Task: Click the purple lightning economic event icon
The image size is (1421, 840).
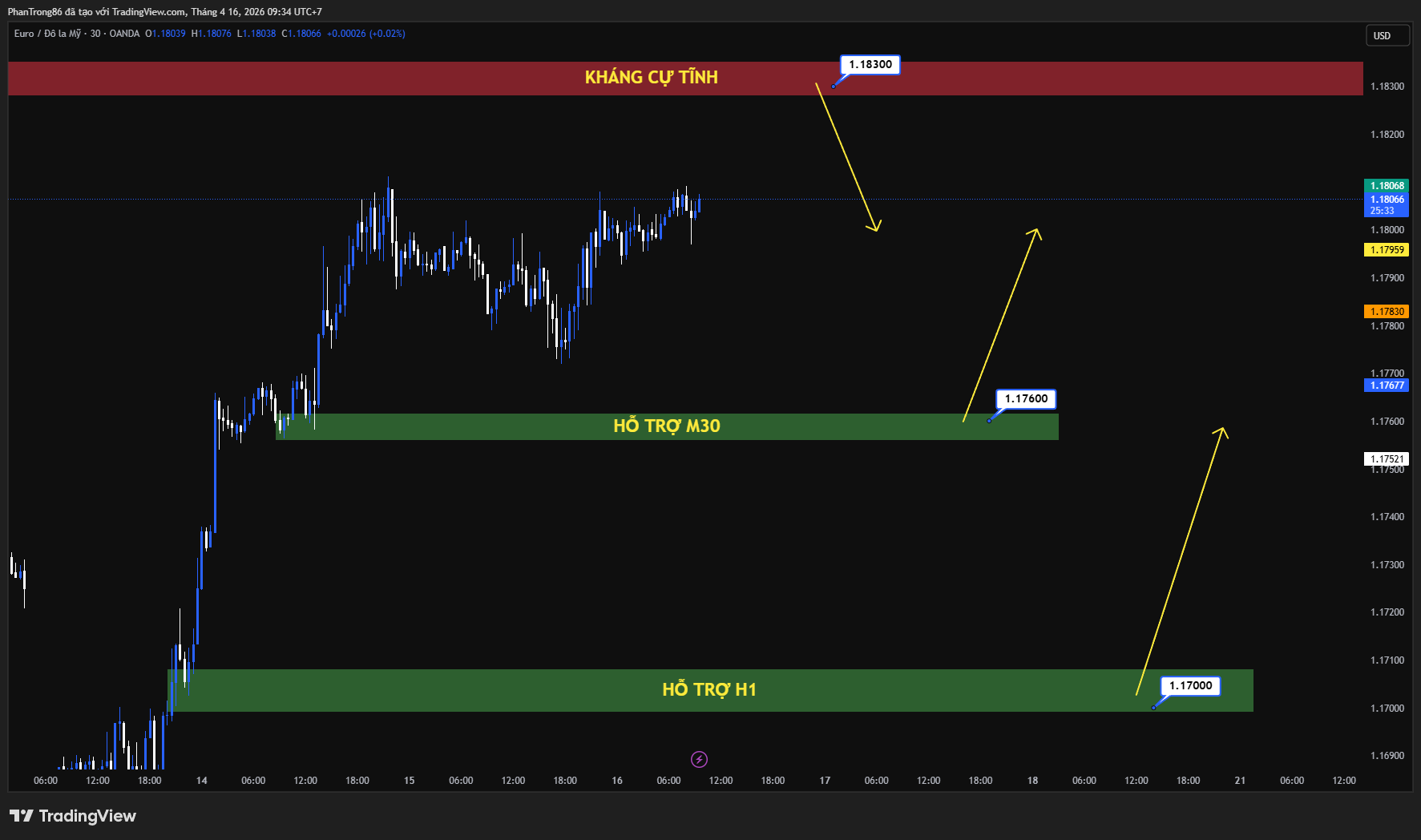Action: 699,759
